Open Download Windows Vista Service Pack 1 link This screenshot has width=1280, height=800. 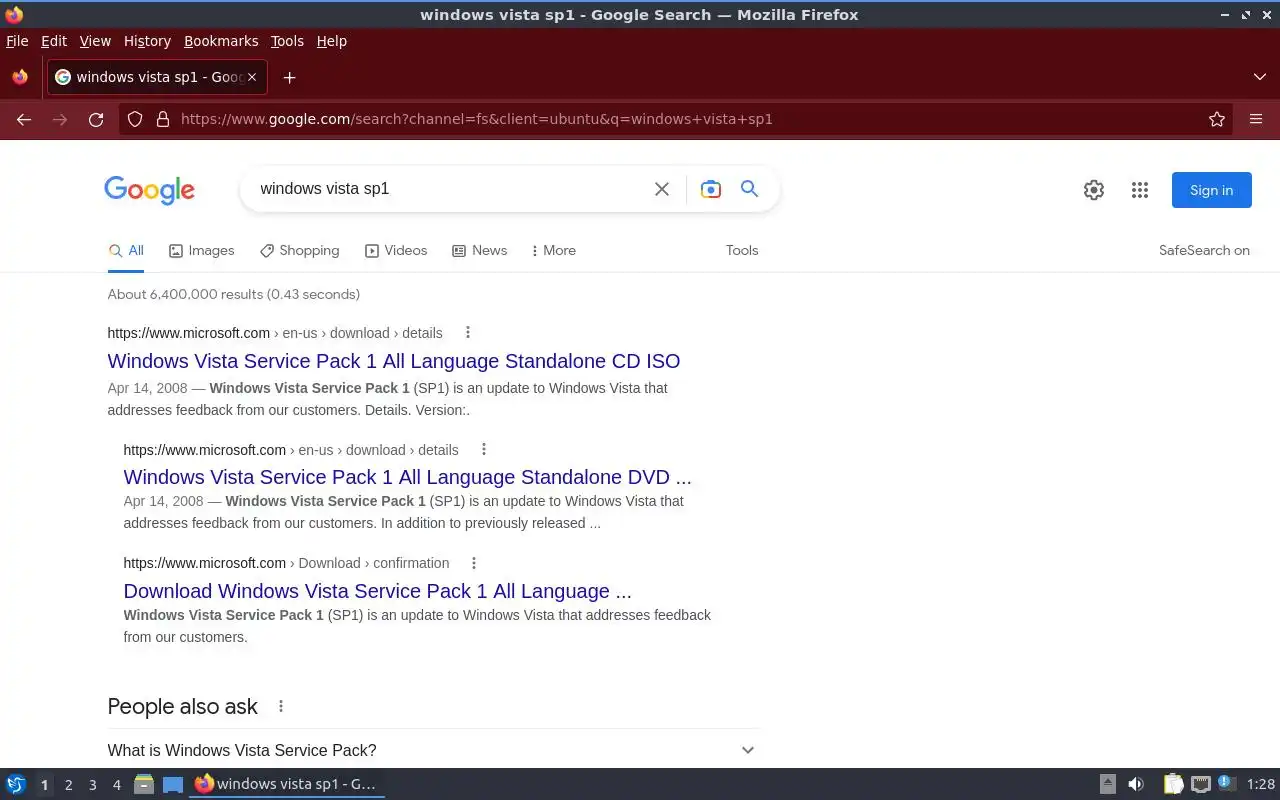378,591
